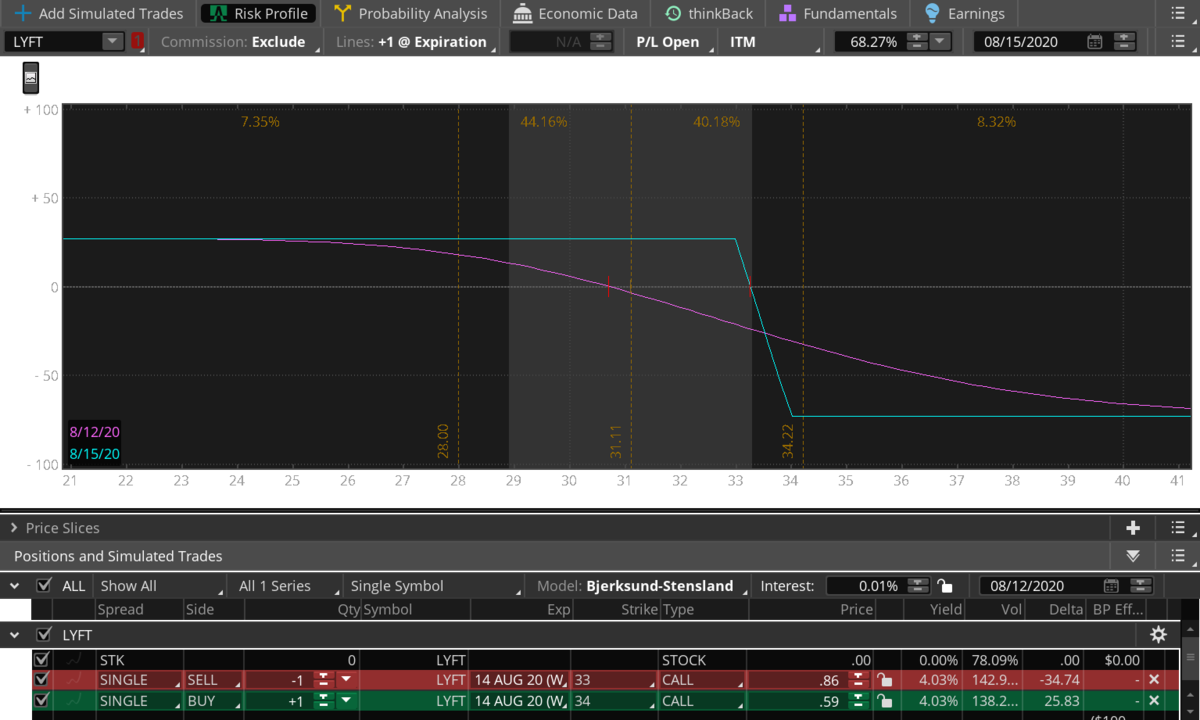Screen dimensions: 1200x720
Task: Open the calendar picker for 08/15/2020
Action: [1095, 42]
